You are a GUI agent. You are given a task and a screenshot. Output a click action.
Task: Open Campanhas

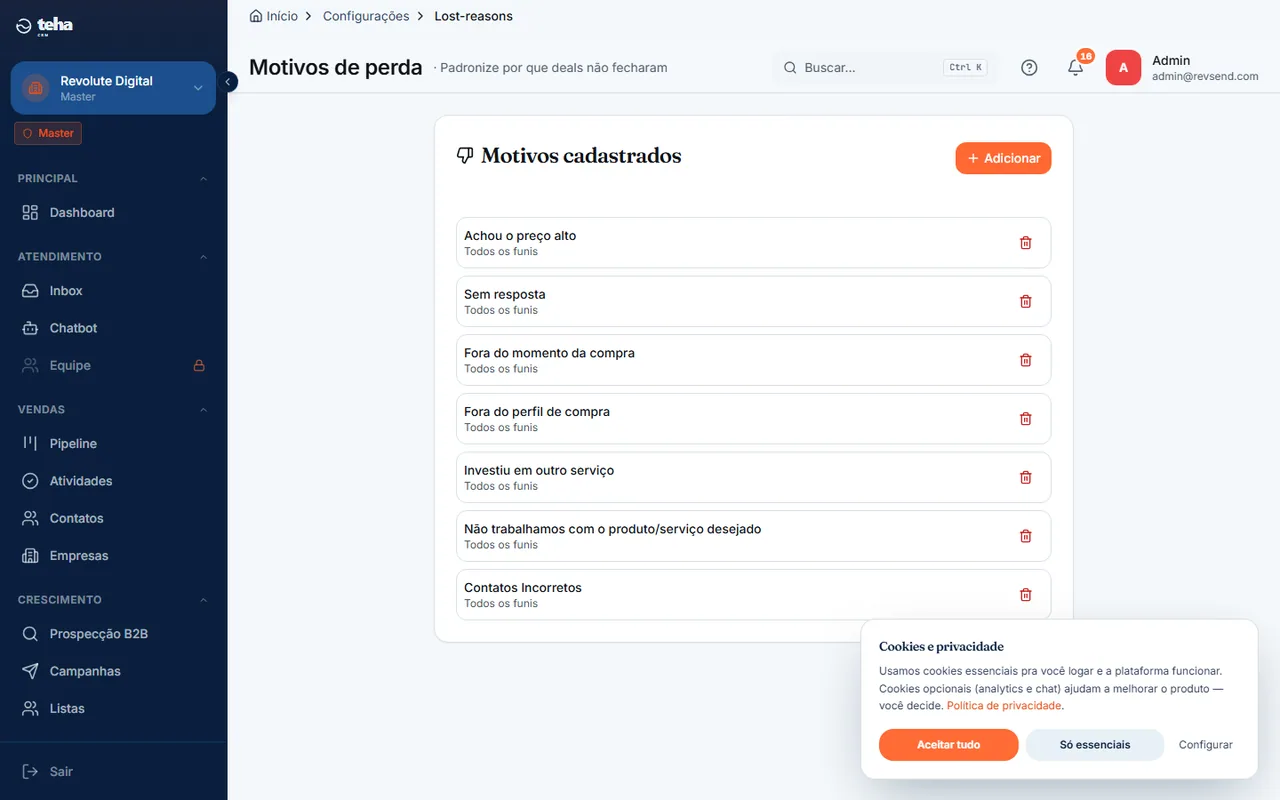tap(114, 671)
